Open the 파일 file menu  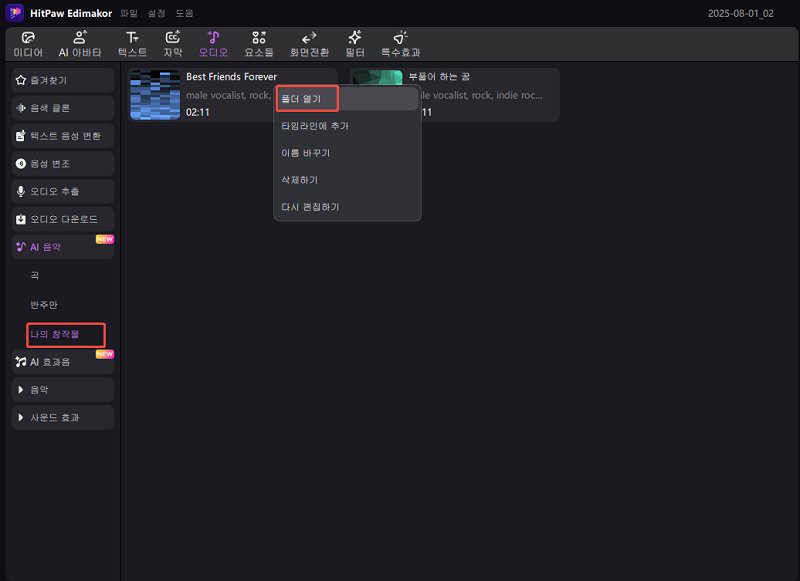point(129,13)
